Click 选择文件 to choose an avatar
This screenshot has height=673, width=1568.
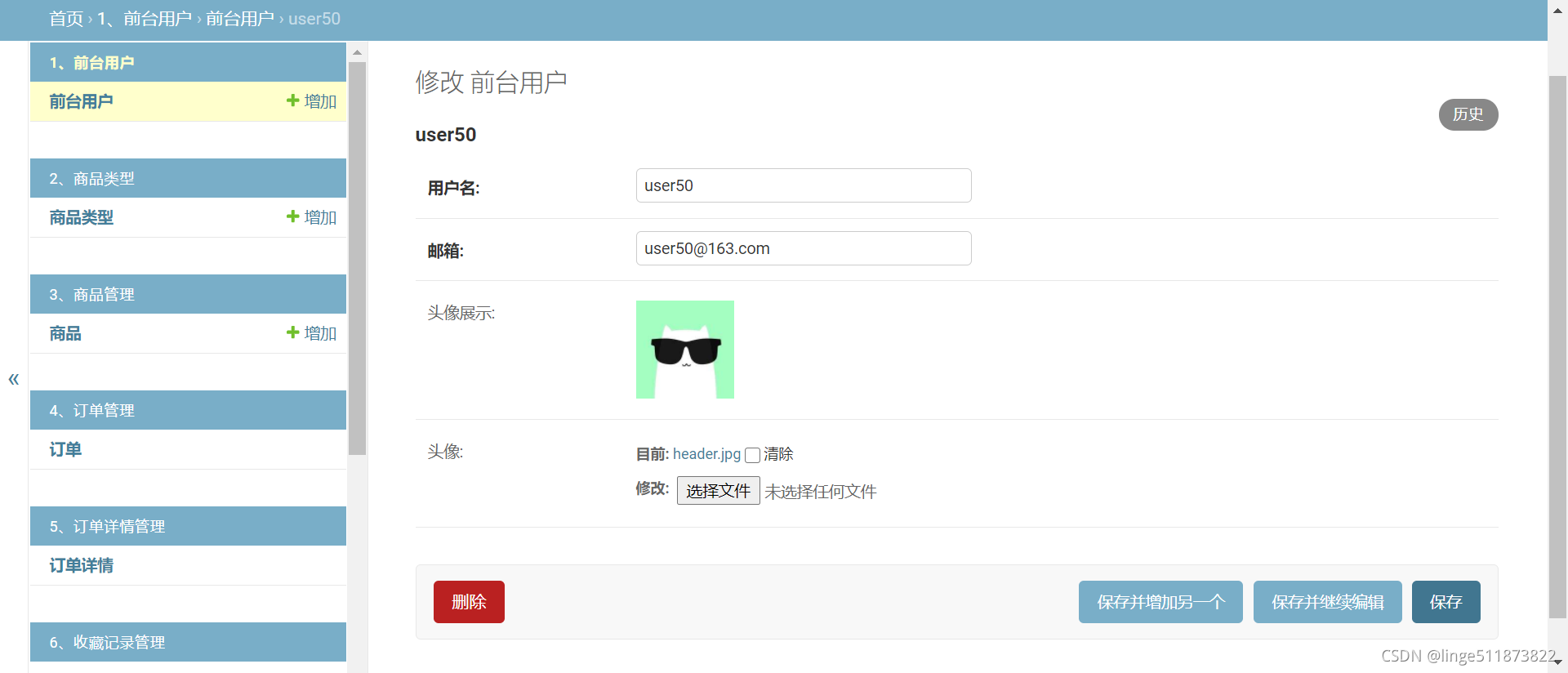point(718,491)
